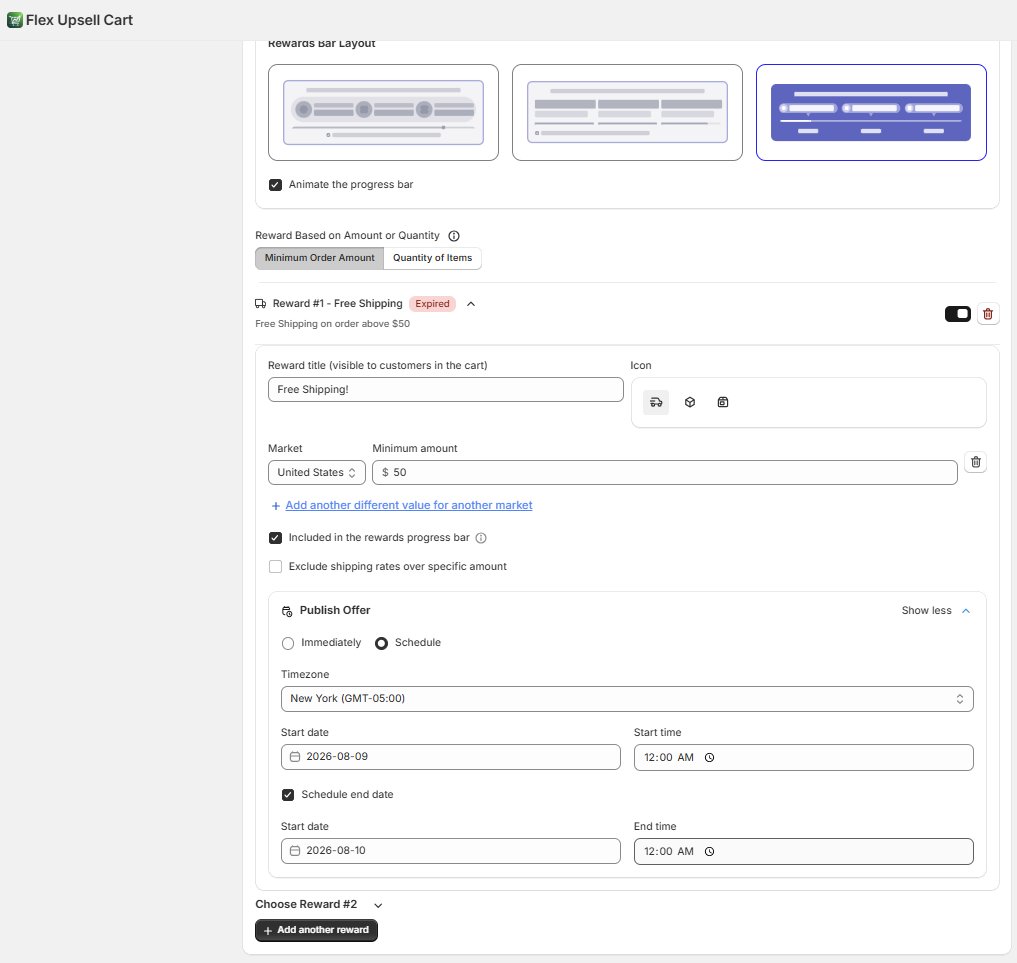Click Add another reward button
This screenshot has height=963, width=1017.
[x=316, y=931]
